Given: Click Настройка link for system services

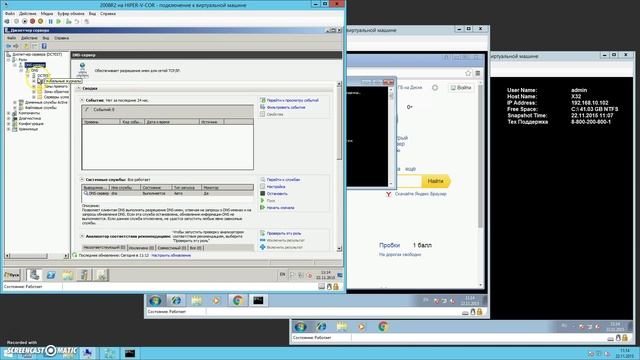Looking at the screenshot, I should pyautogui.click(x=276, y=187).
